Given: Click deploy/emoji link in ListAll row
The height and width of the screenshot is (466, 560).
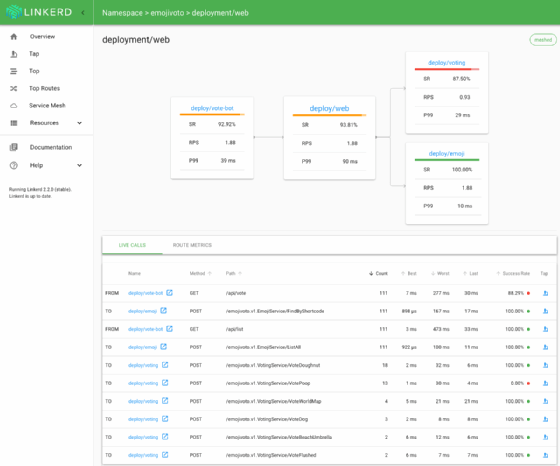Looking at the screenshot, I should 142,347.
